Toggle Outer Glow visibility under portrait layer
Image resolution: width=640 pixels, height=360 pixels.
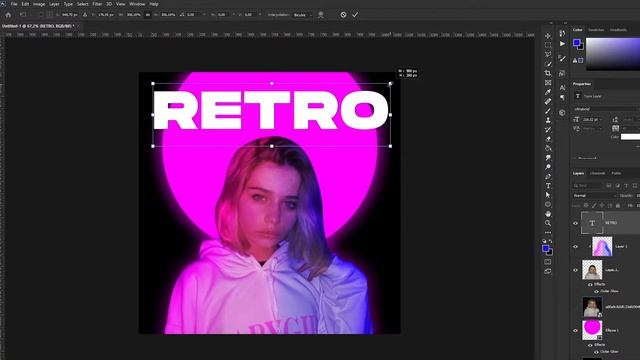coord(596,291)
